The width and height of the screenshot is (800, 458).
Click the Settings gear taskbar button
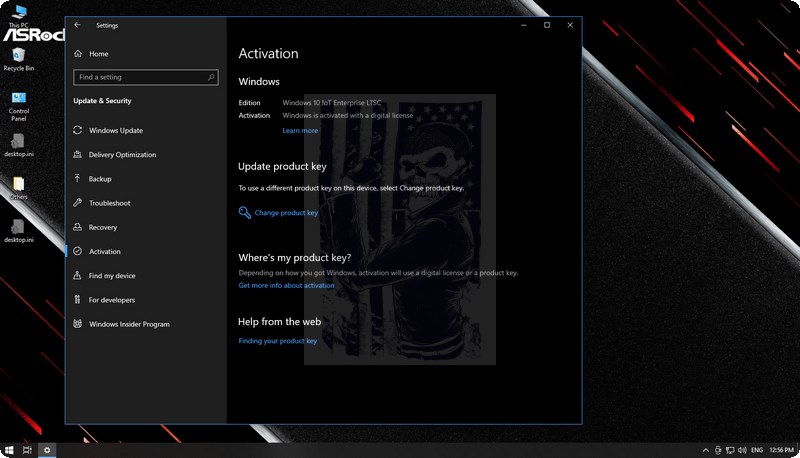[47, 450]
